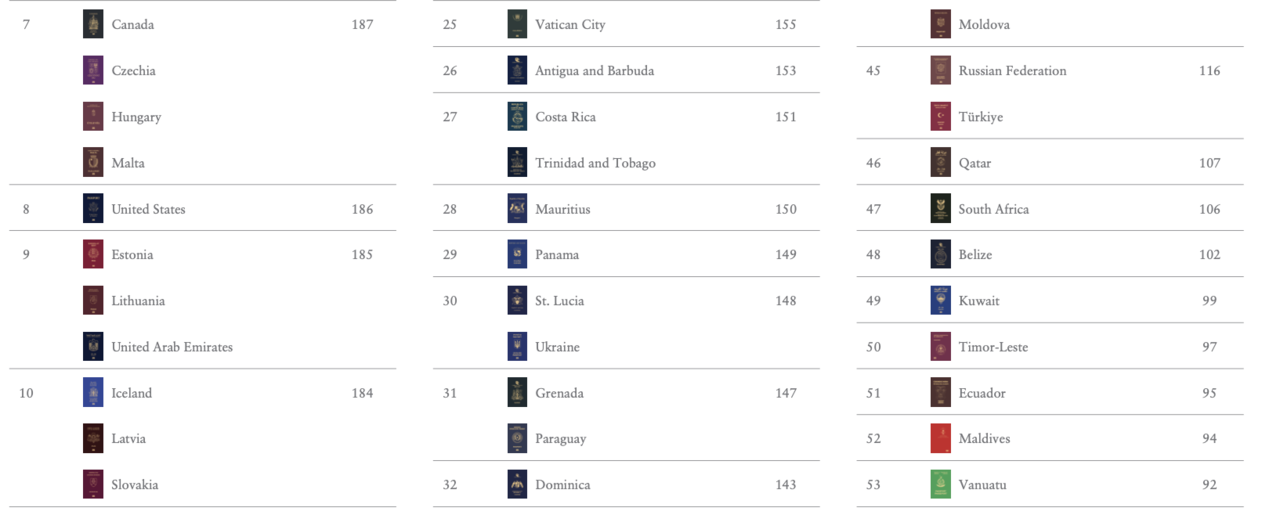Viewport: 1280px width, 515px height.
Task: Click the Maldives red passport icon
Action: click(x=940, y=438)
